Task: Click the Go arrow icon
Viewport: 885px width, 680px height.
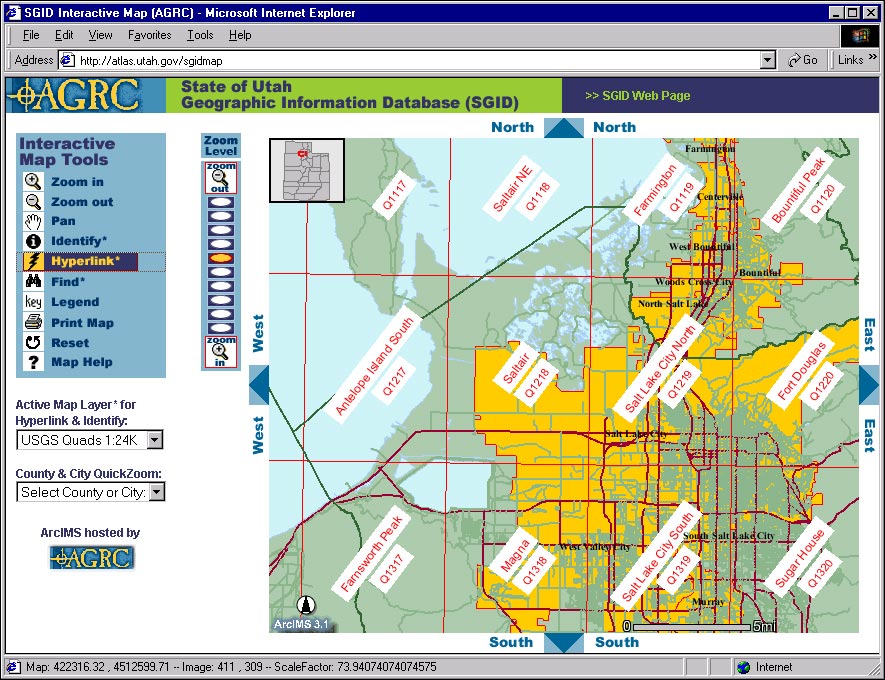Action: [x=794, y=60]
